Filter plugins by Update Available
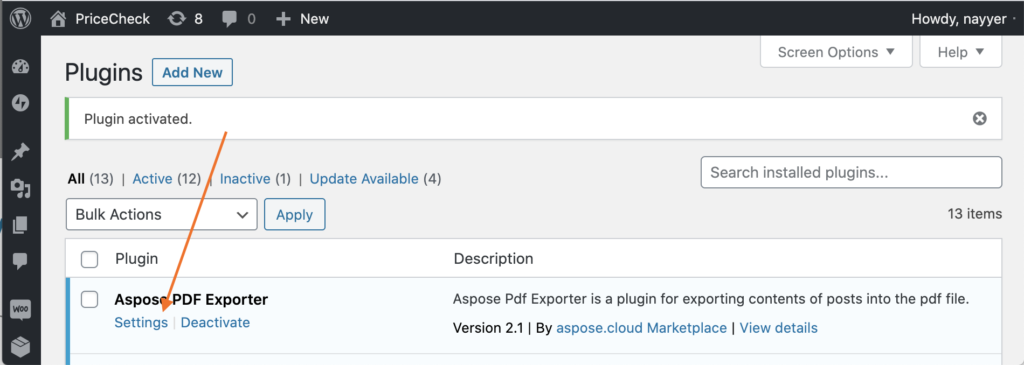Image resolution: width=1024 pixels, height=365 pixels. pos(364,179)
